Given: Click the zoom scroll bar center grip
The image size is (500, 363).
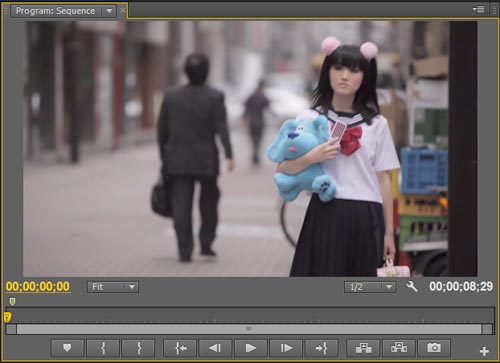Looking at the screenshot, I should [249, 329].
